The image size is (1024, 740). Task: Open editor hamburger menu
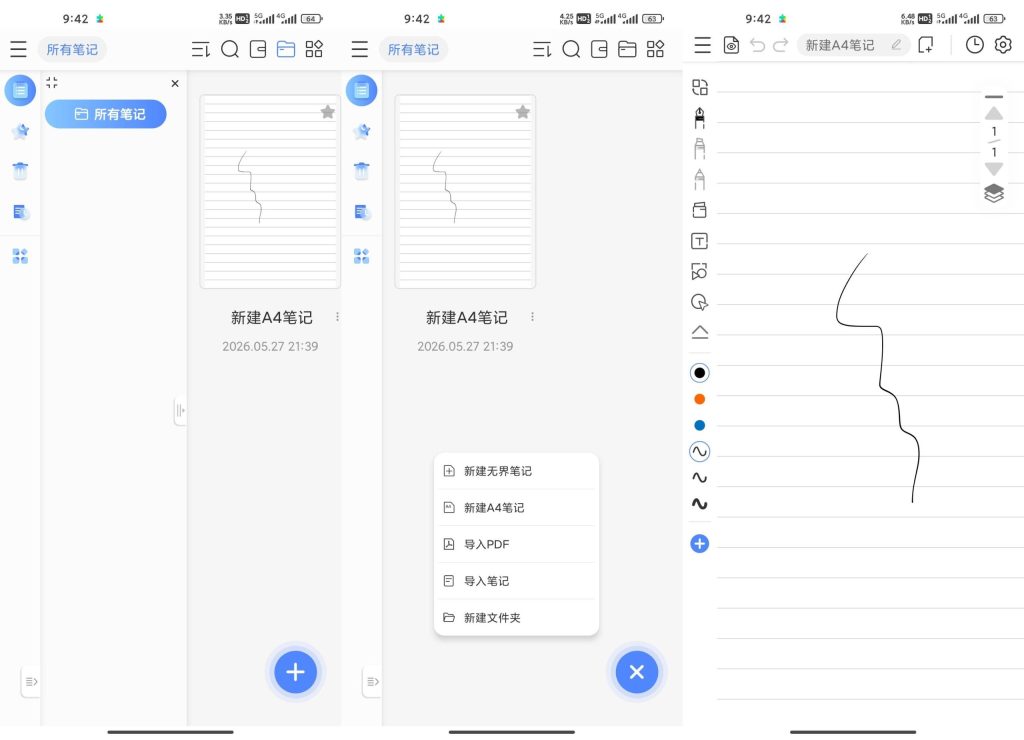coord(703,45)
